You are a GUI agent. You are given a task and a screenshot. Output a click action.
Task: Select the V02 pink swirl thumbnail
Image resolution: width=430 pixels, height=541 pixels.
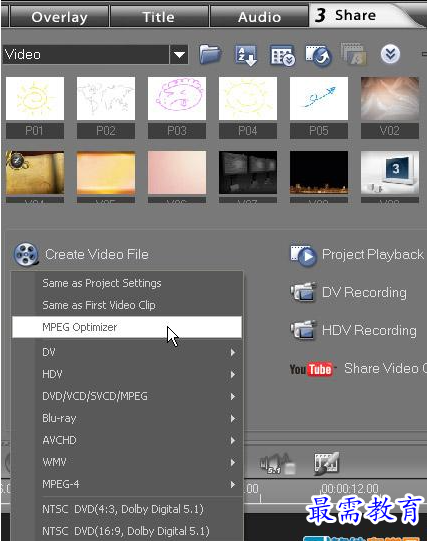(390, 98)
